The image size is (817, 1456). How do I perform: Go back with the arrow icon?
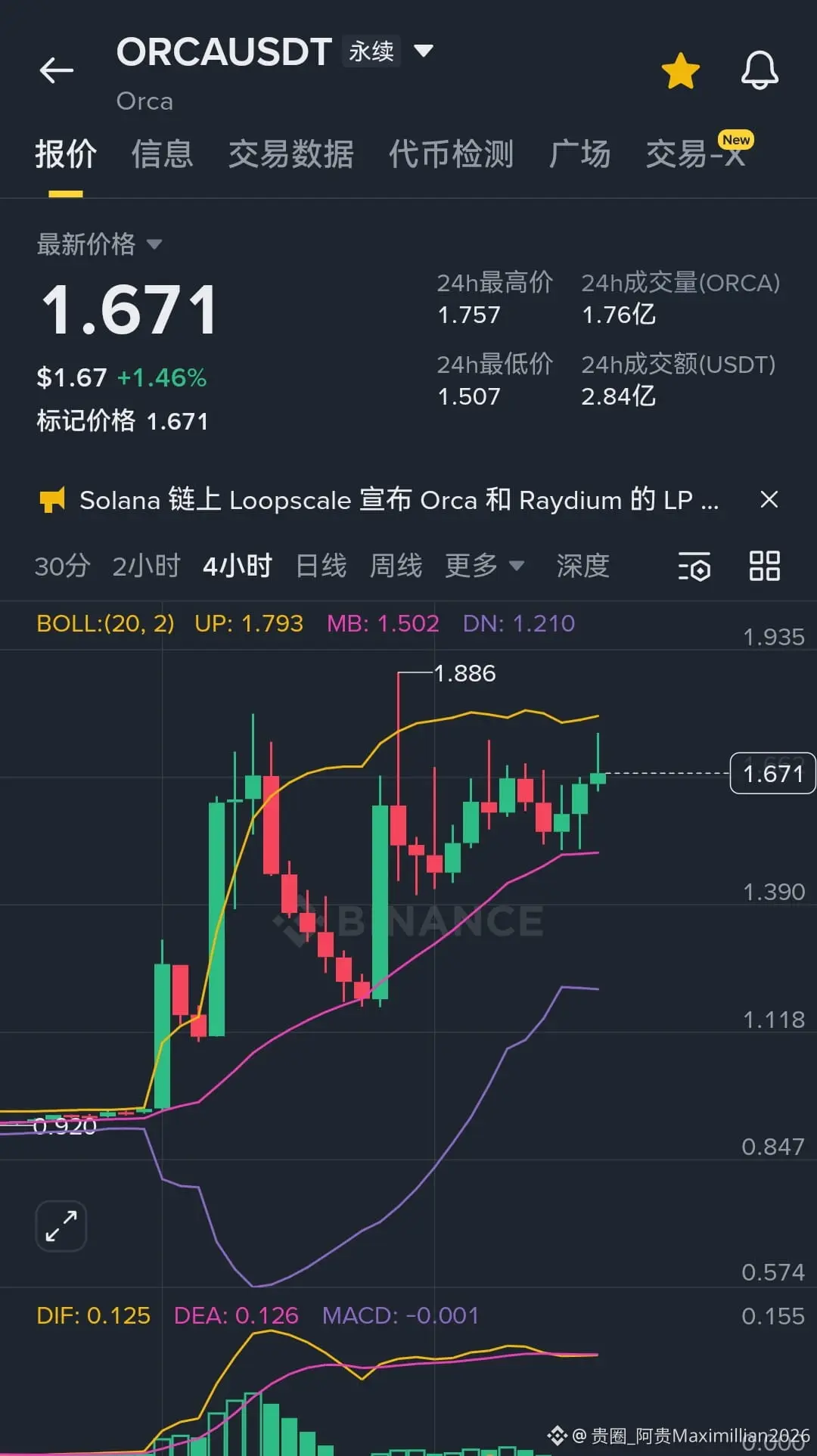pyautogui.click(x=56, y=70)
